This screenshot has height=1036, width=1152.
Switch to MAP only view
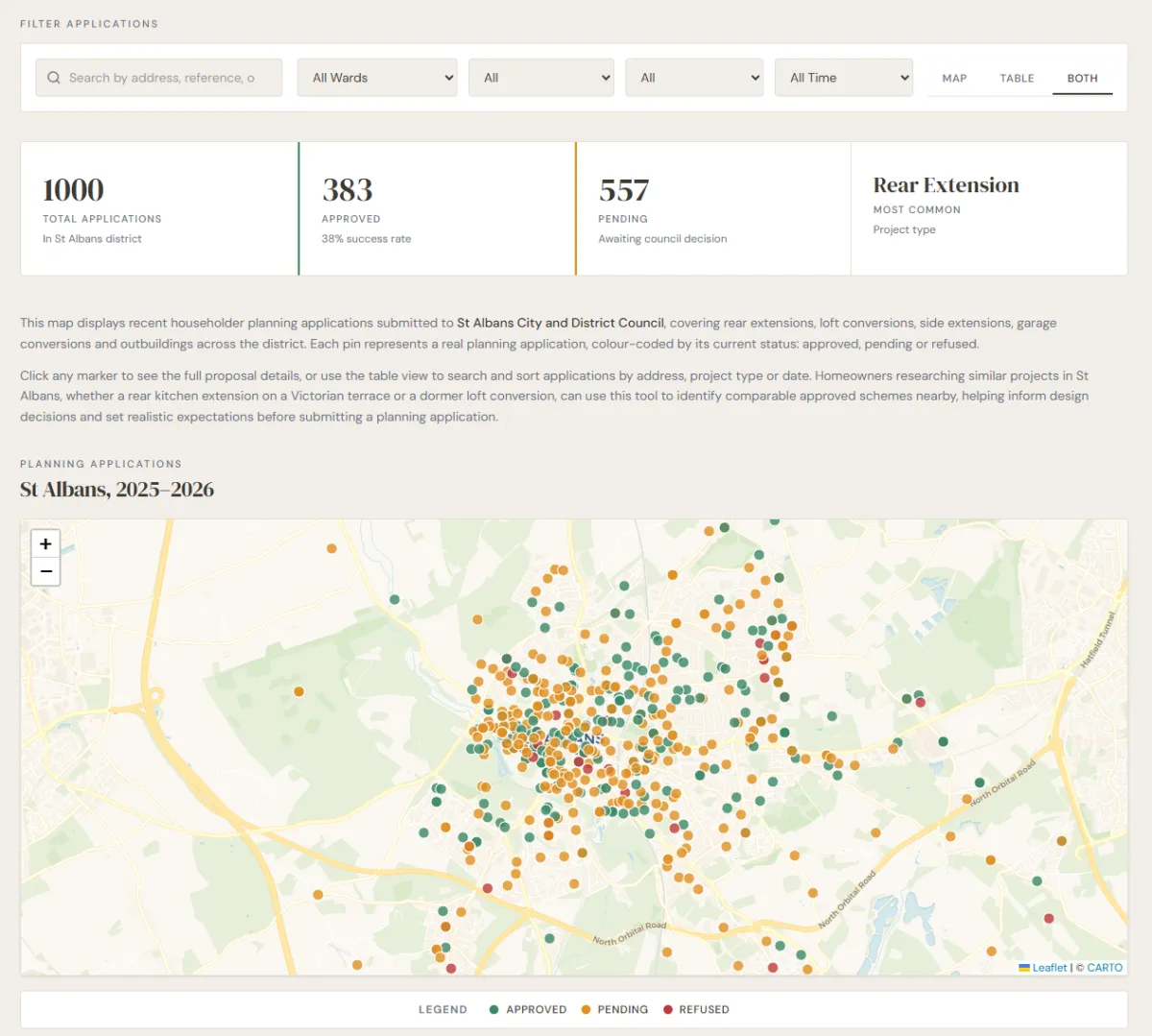[954, 79]
